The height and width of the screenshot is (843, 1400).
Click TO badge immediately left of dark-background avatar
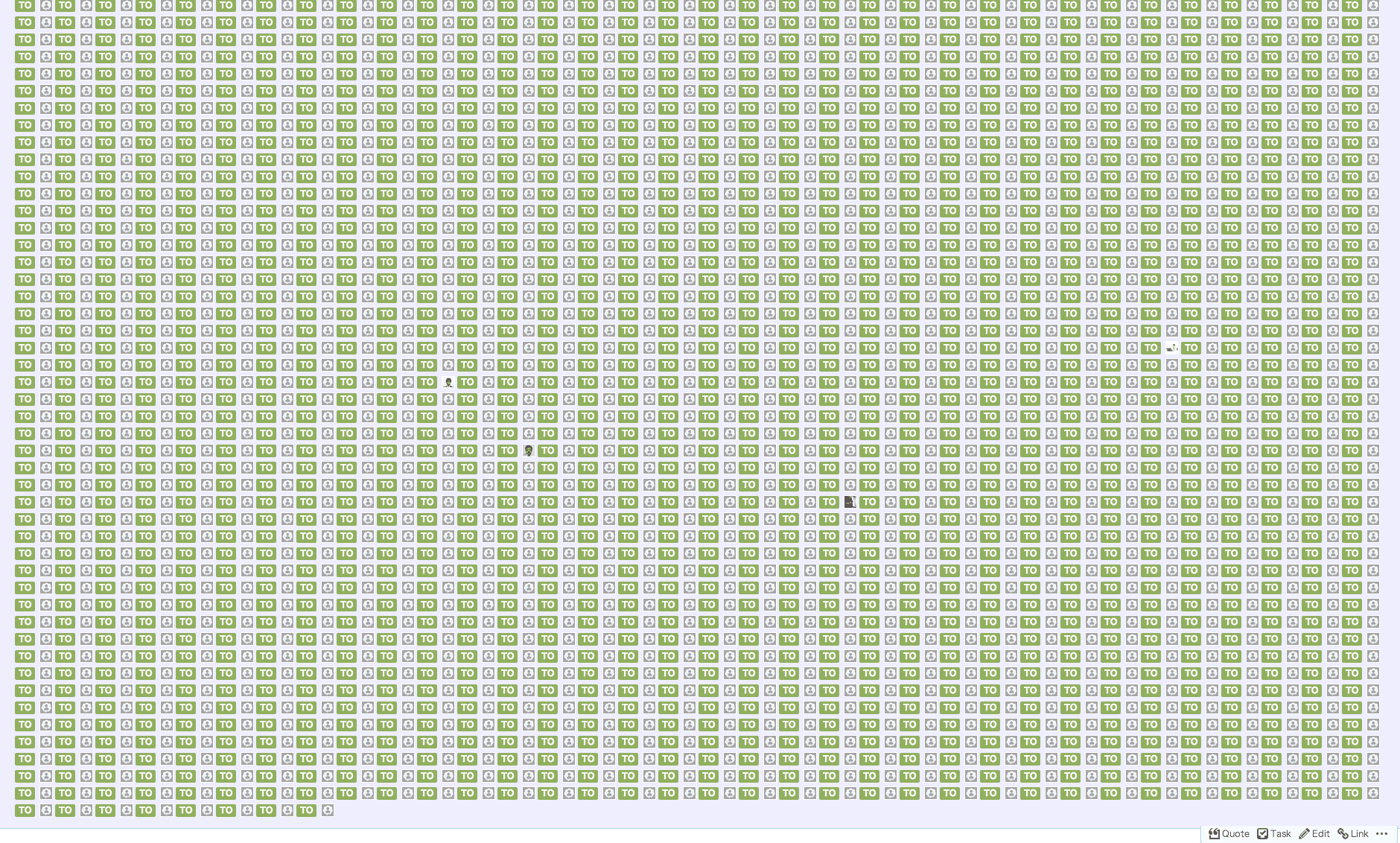(x=829, y=502)
